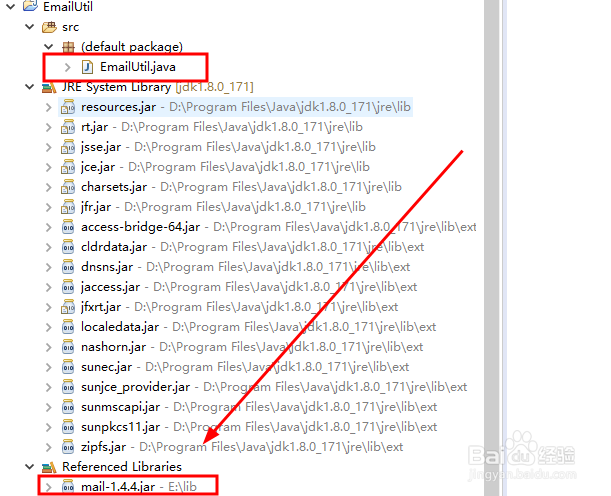Click the default package icon
The width and height of the screenshot is (611, 496).
pyautogui.click(x=68, y=47)
